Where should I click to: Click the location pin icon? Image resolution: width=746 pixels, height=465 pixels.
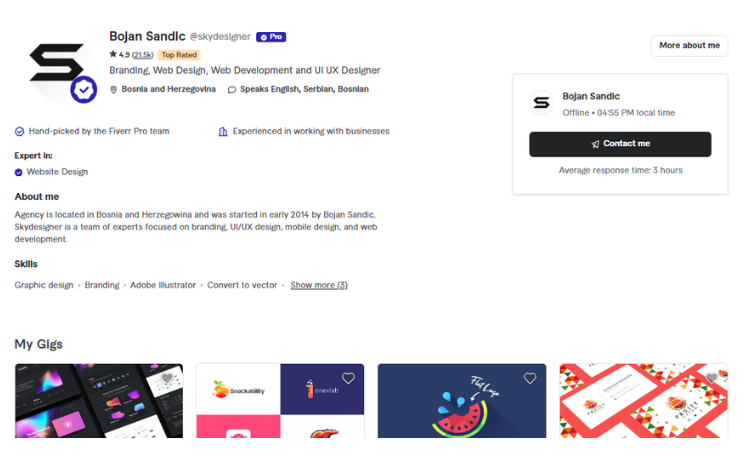click(114, 89)
